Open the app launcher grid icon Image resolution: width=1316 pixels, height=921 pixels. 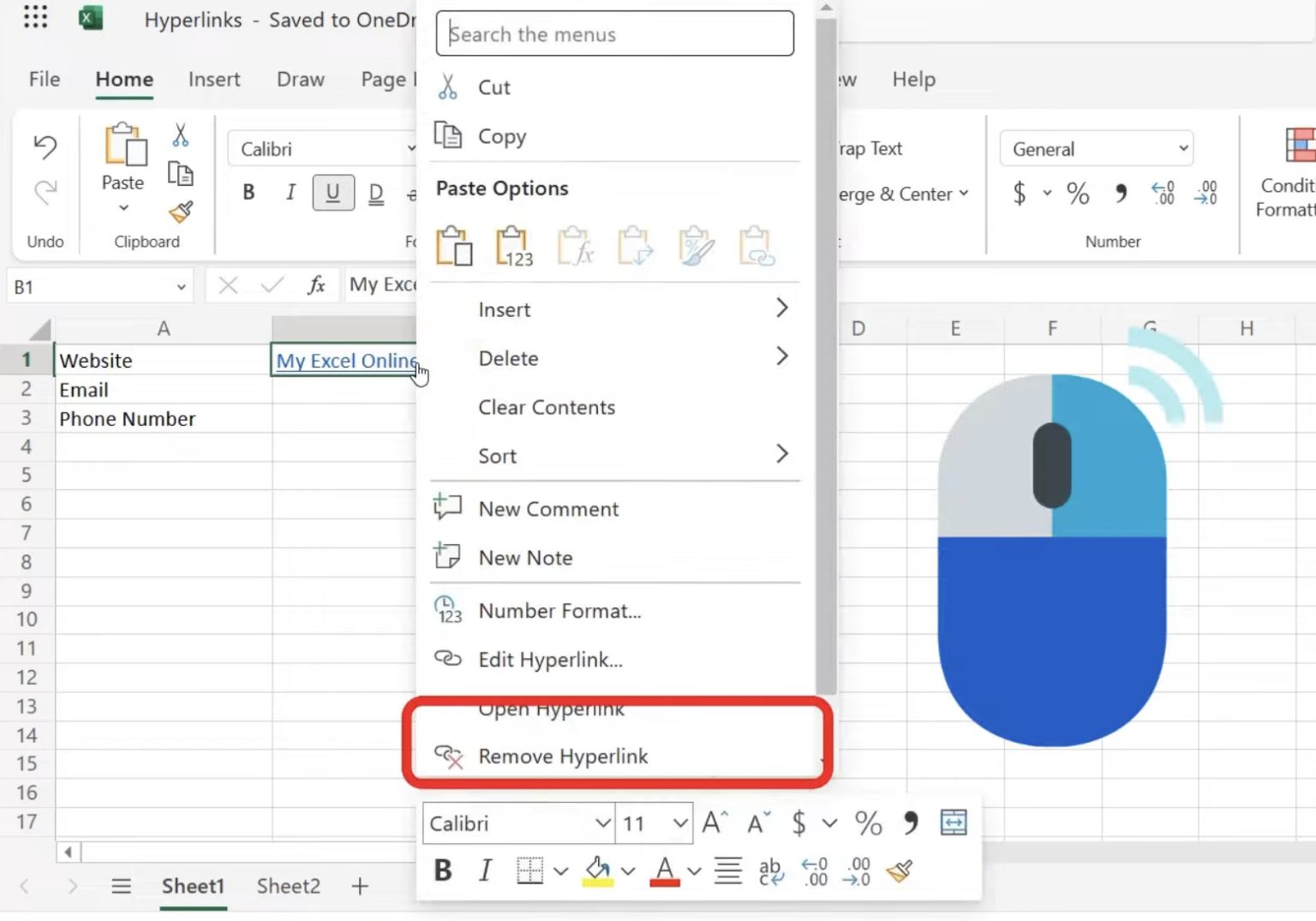35,17
